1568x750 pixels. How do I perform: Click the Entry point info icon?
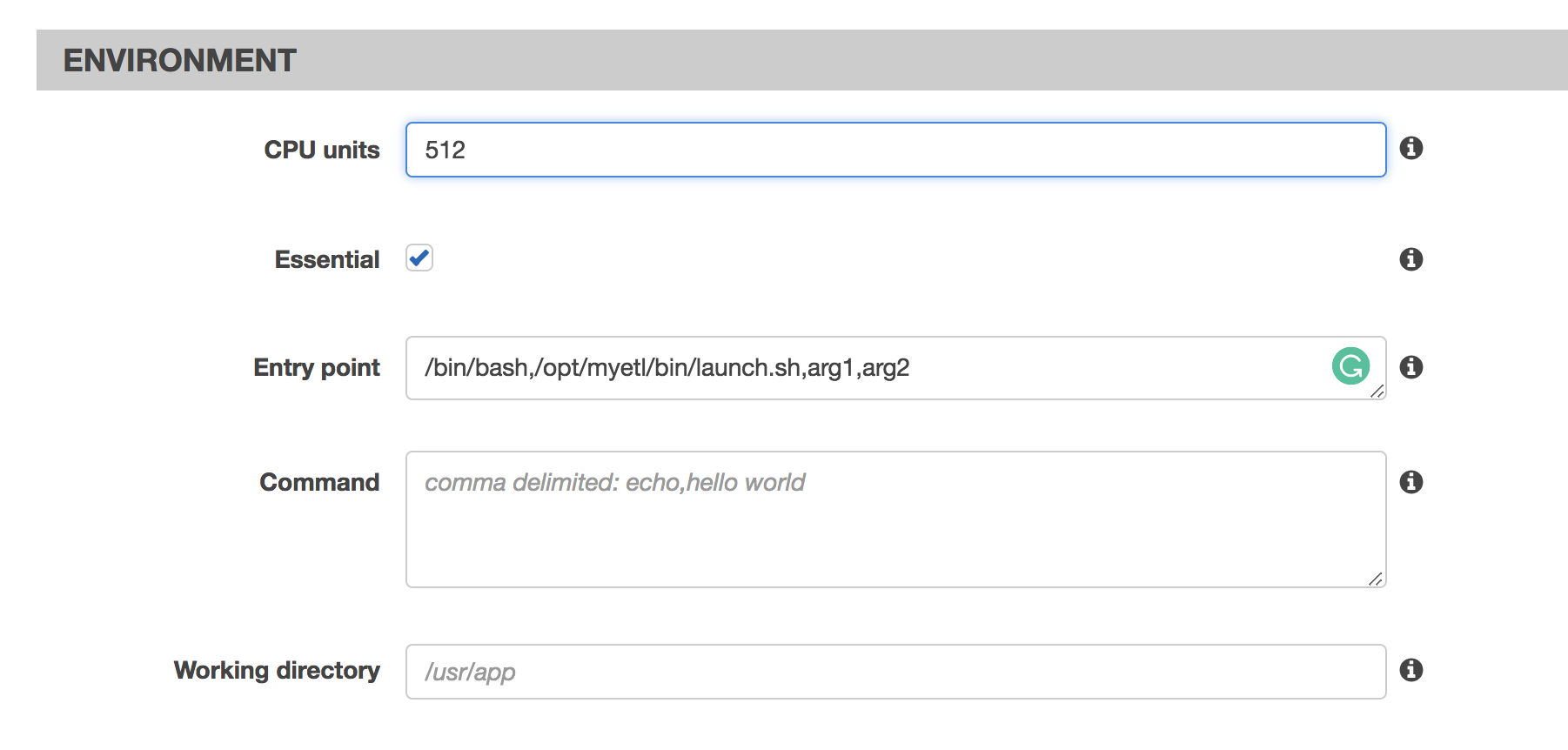1411,367
